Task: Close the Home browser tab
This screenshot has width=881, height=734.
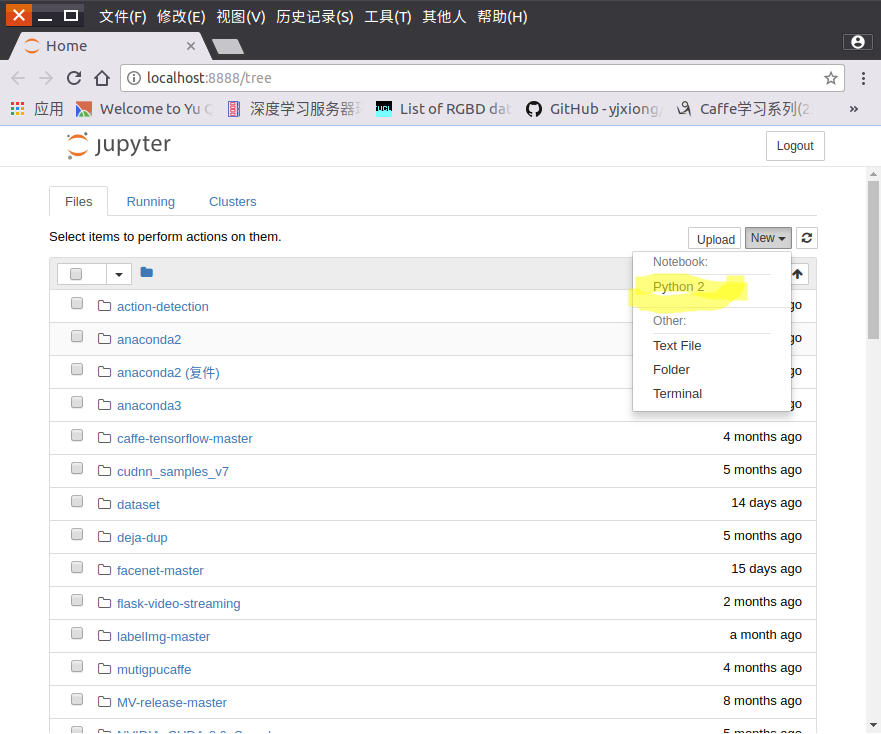Action: [x=191, y=46]
